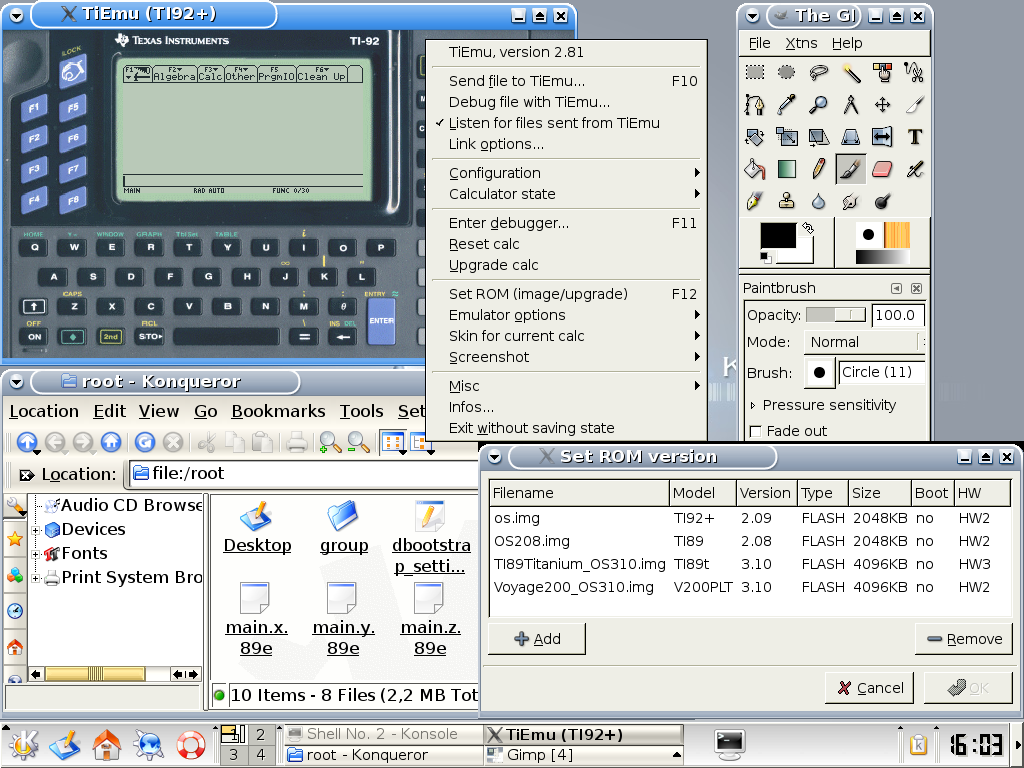Click the Up arrow in Konqueror toolbar

(x=27, y=443)
